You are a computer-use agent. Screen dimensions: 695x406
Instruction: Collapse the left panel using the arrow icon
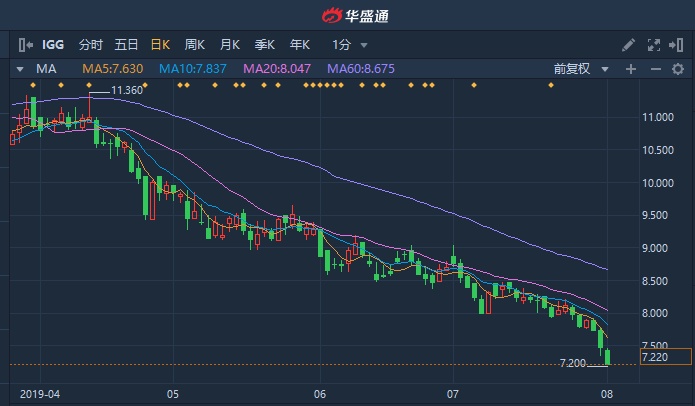click(x=26, y=45)
